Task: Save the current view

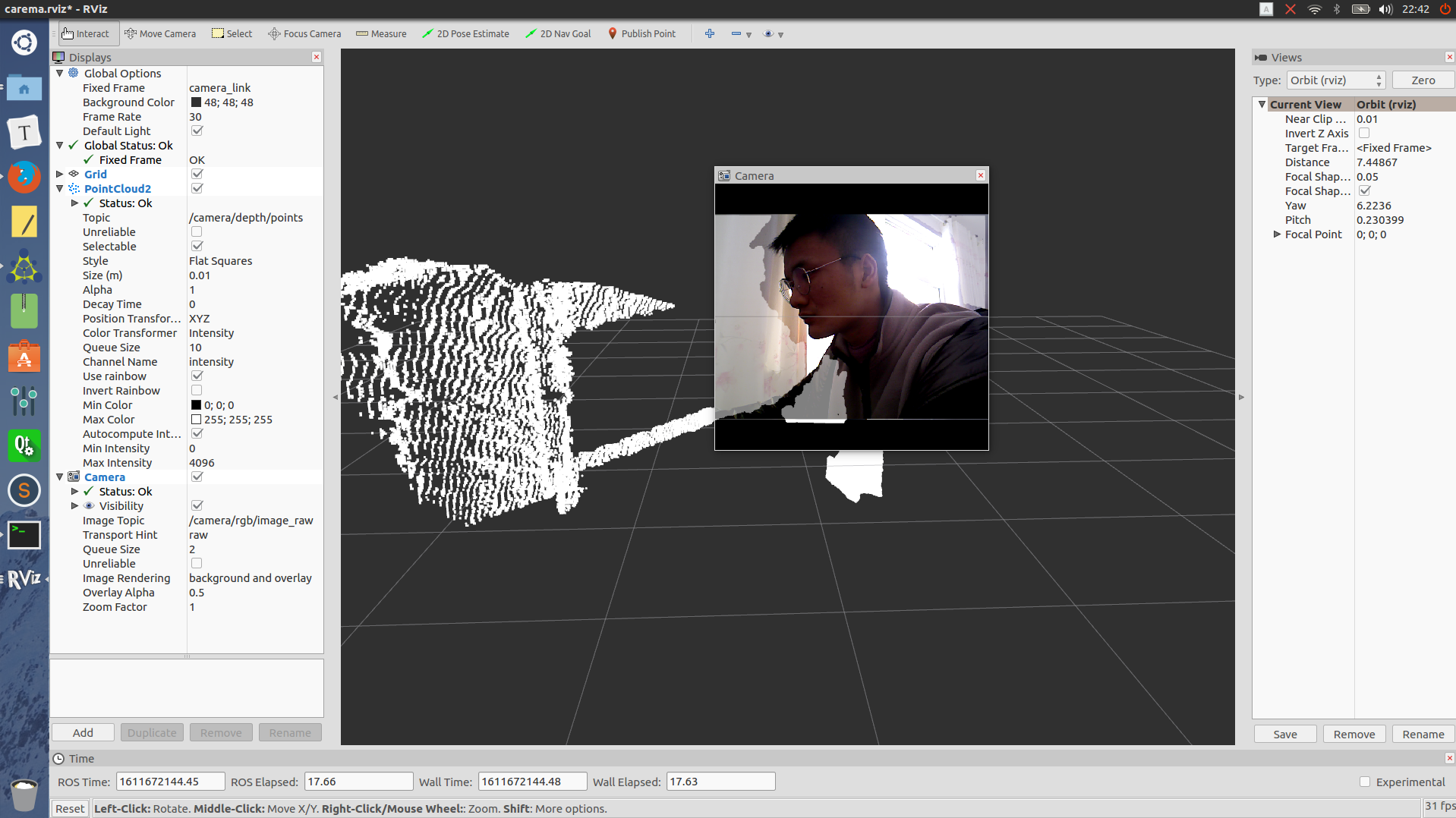Action: (x=1284, y=734)
